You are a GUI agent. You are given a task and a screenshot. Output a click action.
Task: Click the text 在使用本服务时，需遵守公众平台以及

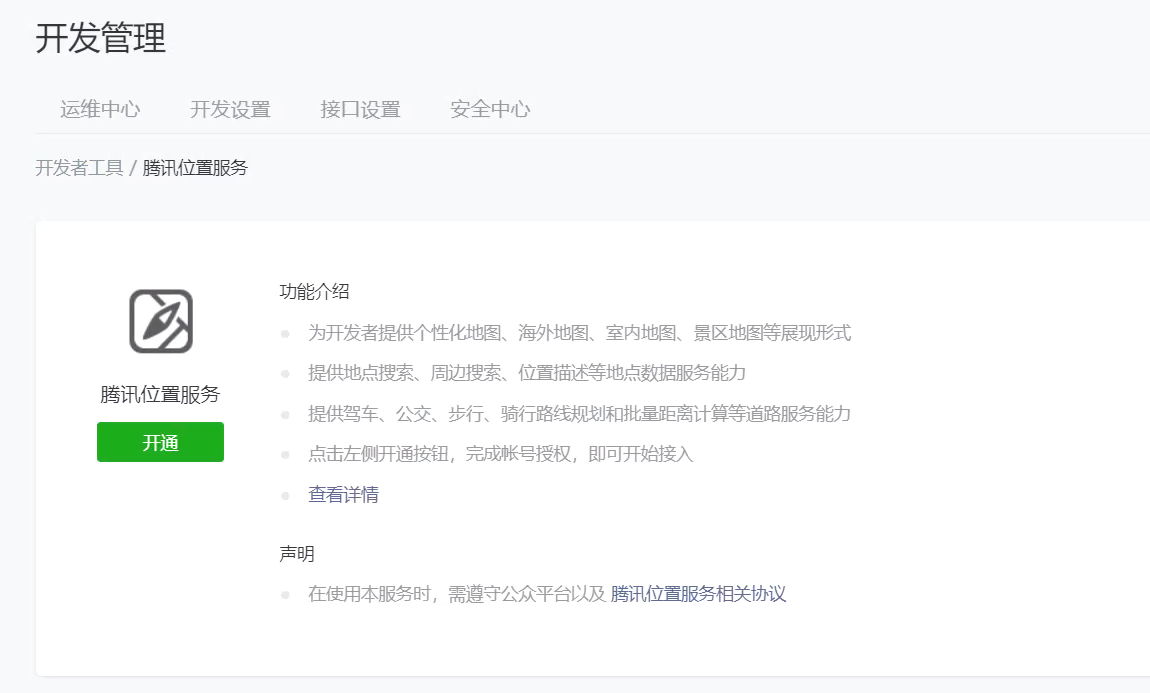pos(457,594)
